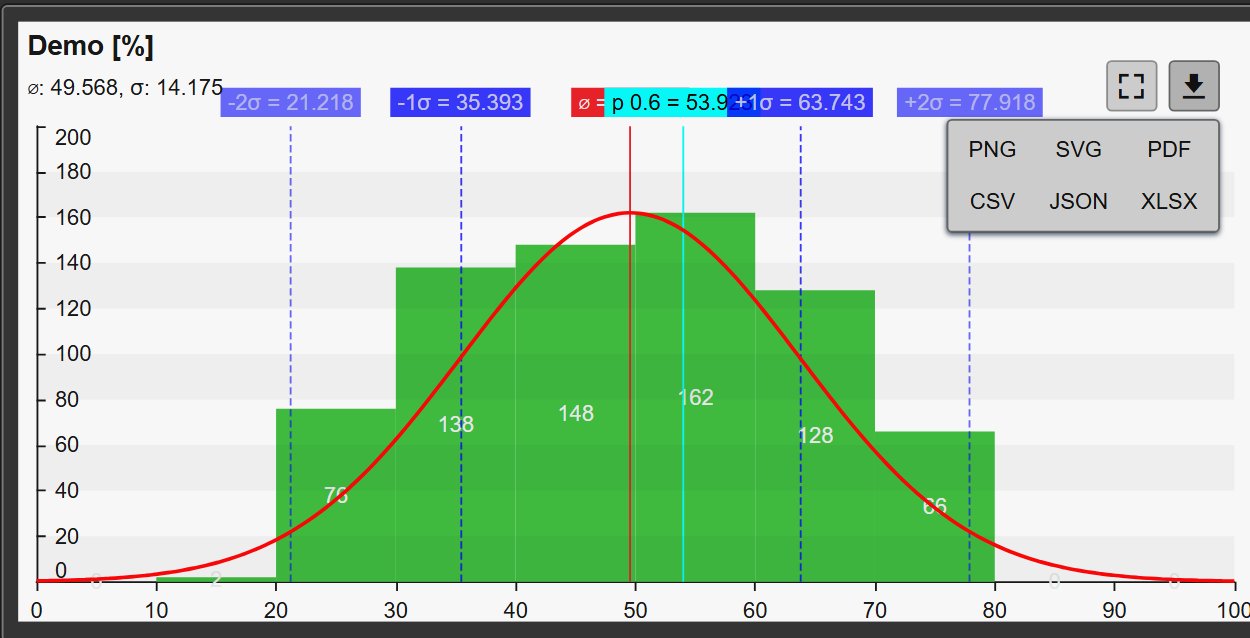This screenshot has height=638, width=1250.
Task: Export data as XLSX
Action: click(x=1169, y=201)
